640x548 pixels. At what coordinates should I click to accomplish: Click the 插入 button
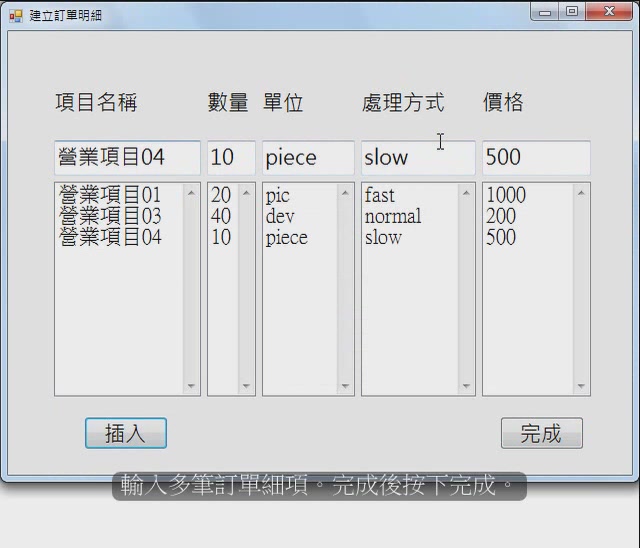125,433
